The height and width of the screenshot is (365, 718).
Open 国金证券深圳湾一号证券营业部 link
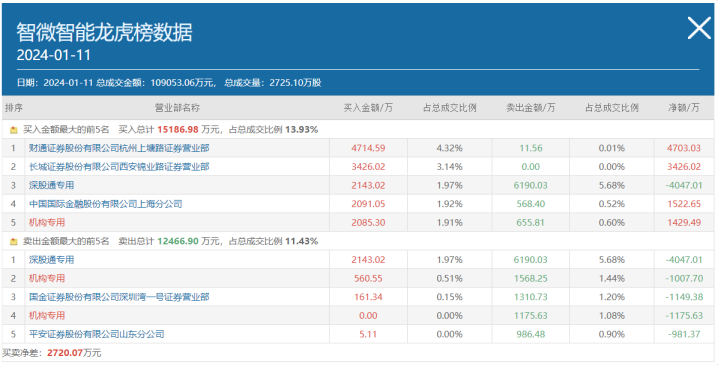click(x=119, y=297)
